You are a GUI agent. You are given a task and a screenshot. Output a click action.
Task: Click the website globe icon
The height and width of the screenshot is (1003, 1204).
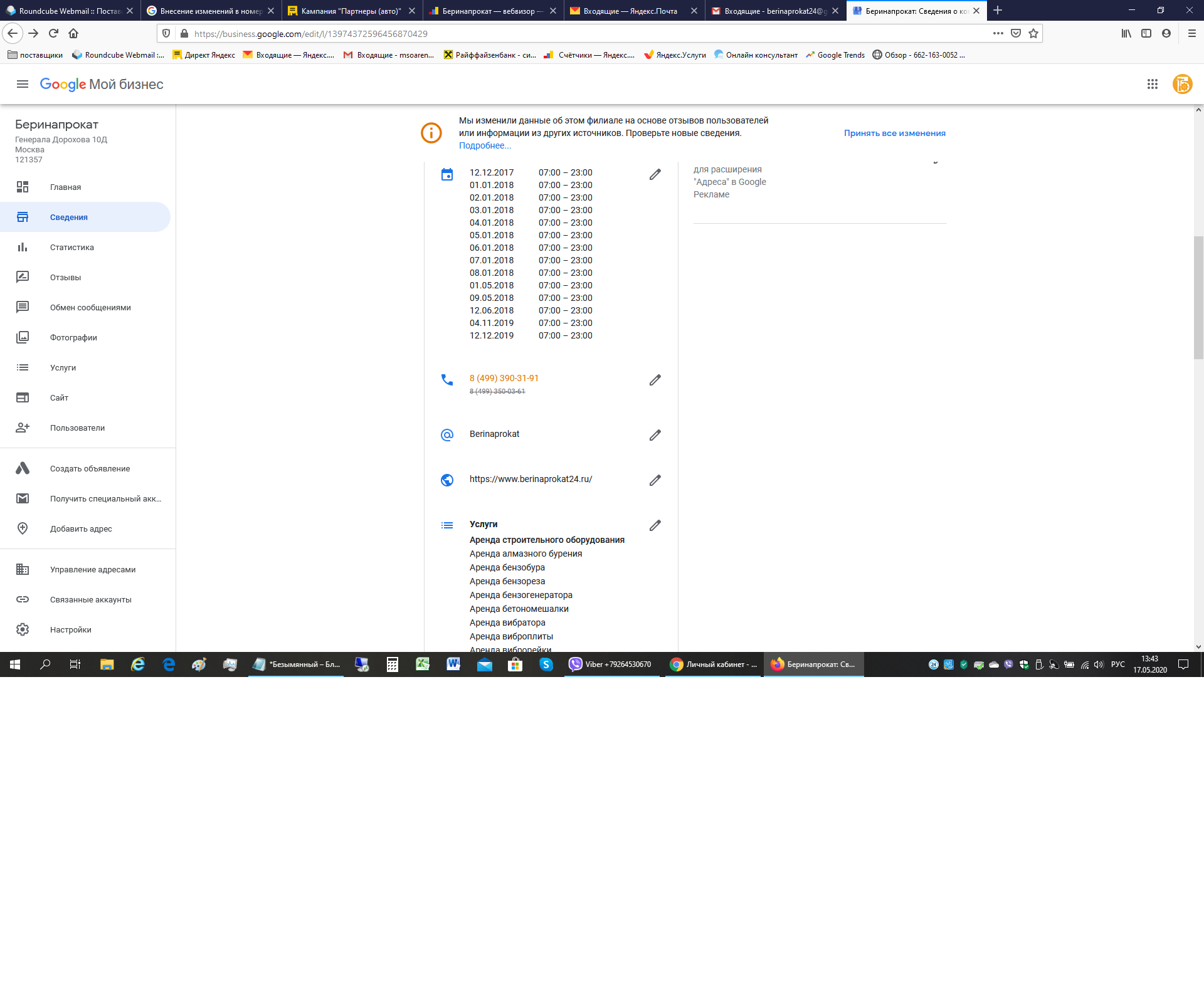447,480
